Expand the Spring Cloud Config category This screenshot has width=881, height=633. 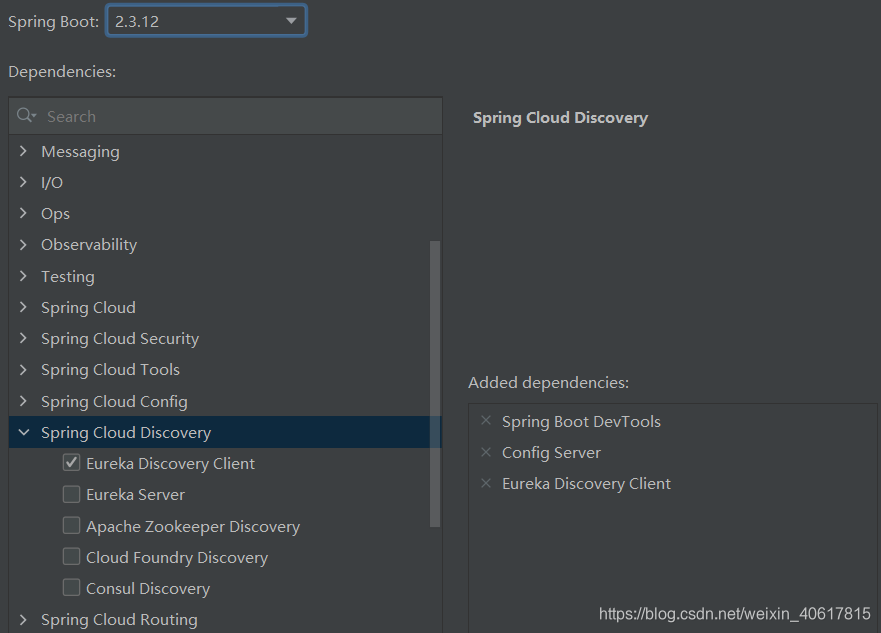(23, 401)
